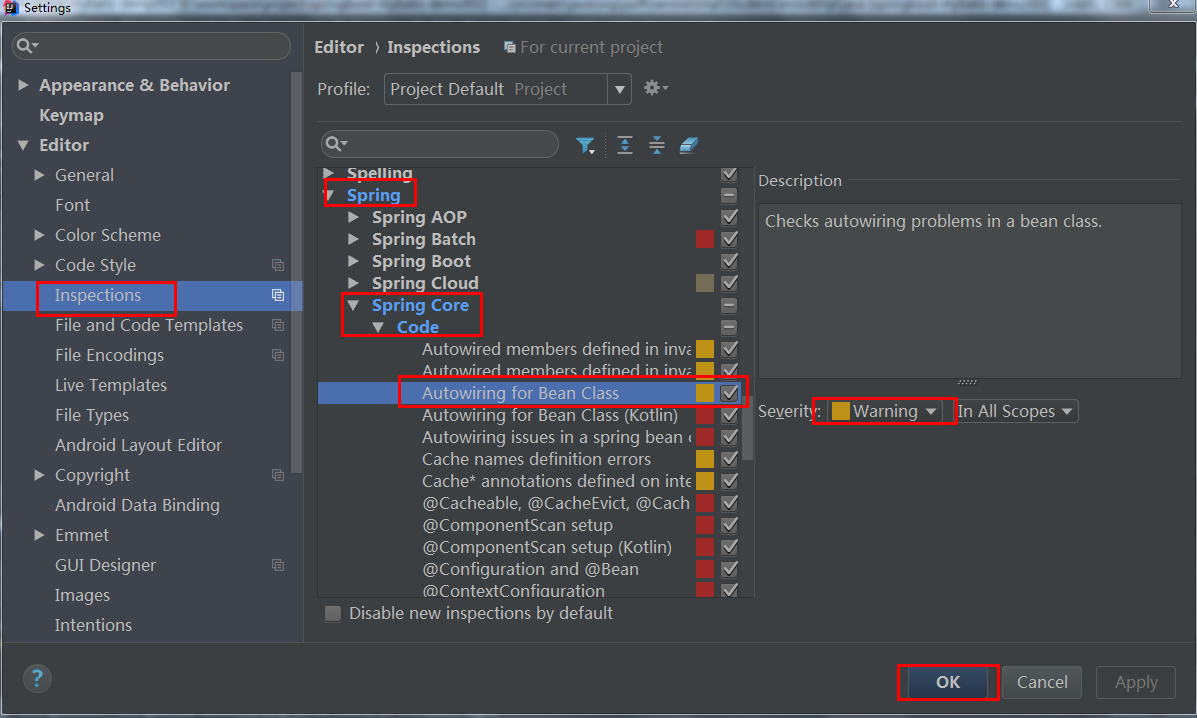Click the filter inspections funnel icon
Viewport: 1197px width, 718px height.
[x=585, y=145]
